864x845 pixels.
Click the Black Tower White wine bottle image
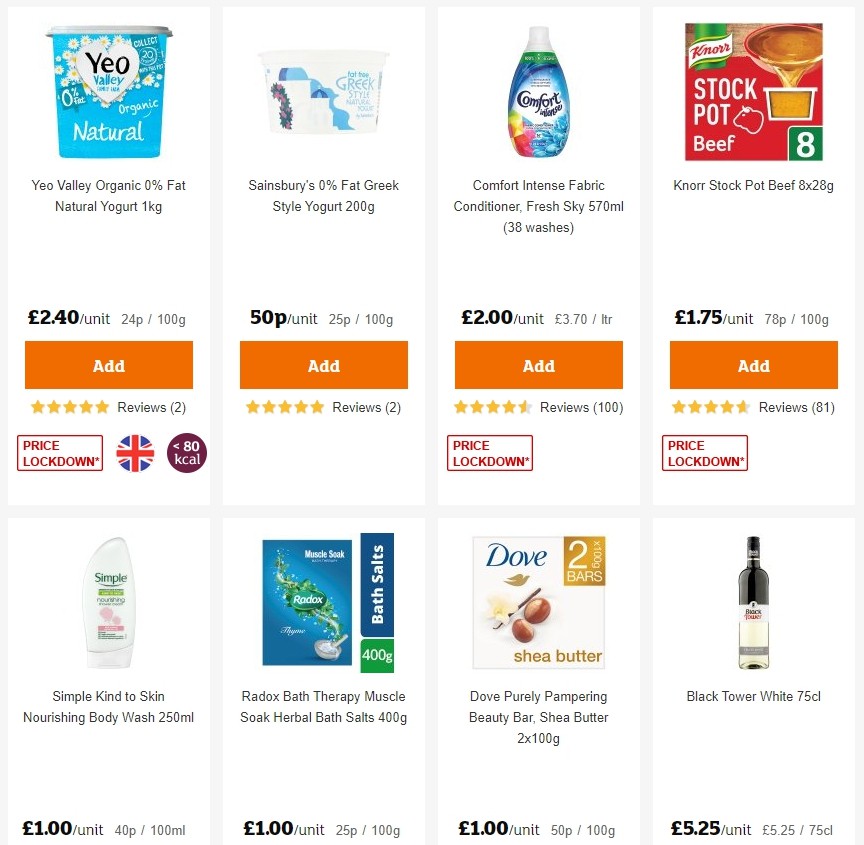point(753,602)
